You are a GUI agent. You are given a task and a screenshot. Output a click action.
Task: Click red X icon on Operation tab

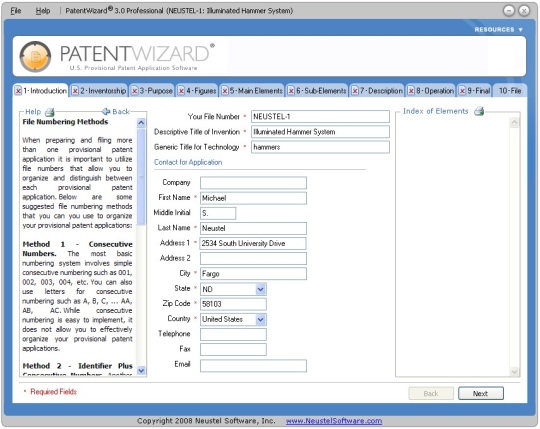point(411,91)
